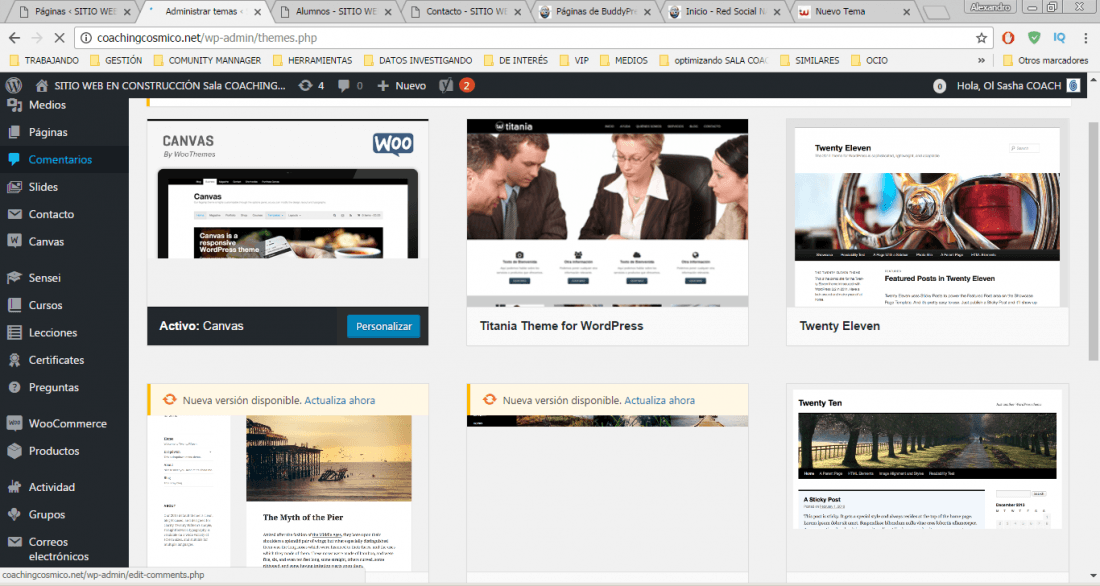Click the WordPress logo in the admin bar
Image resolution: width=1100 pixels, height=586 pixels.
coord(14,86)
